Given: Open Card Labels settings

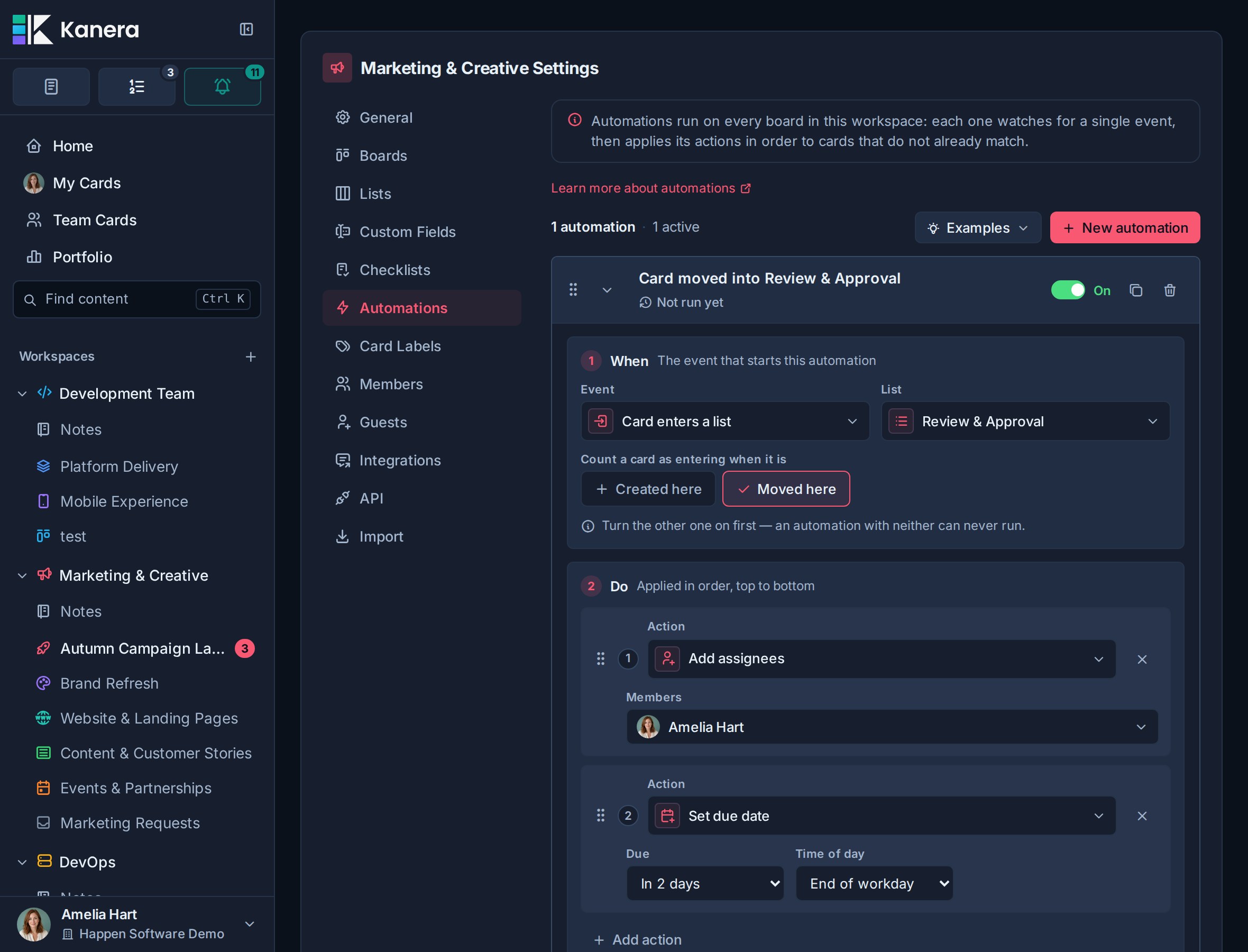Looking at the screenshot, I should pos(421,346).
